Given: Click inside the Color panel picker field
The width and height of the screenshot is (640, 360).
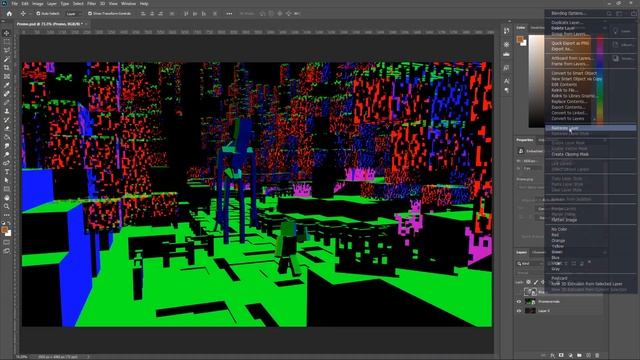Looking at the screenshot, I should tap(561, 81).
